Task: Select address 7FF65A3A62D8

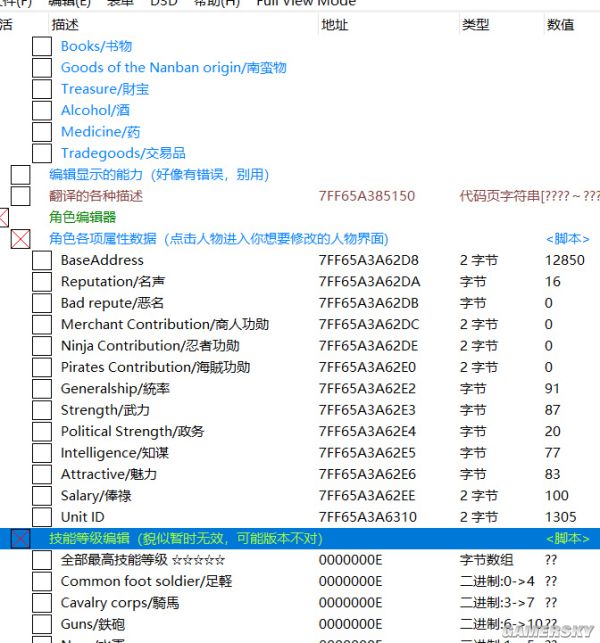Action: pos(369,260)
